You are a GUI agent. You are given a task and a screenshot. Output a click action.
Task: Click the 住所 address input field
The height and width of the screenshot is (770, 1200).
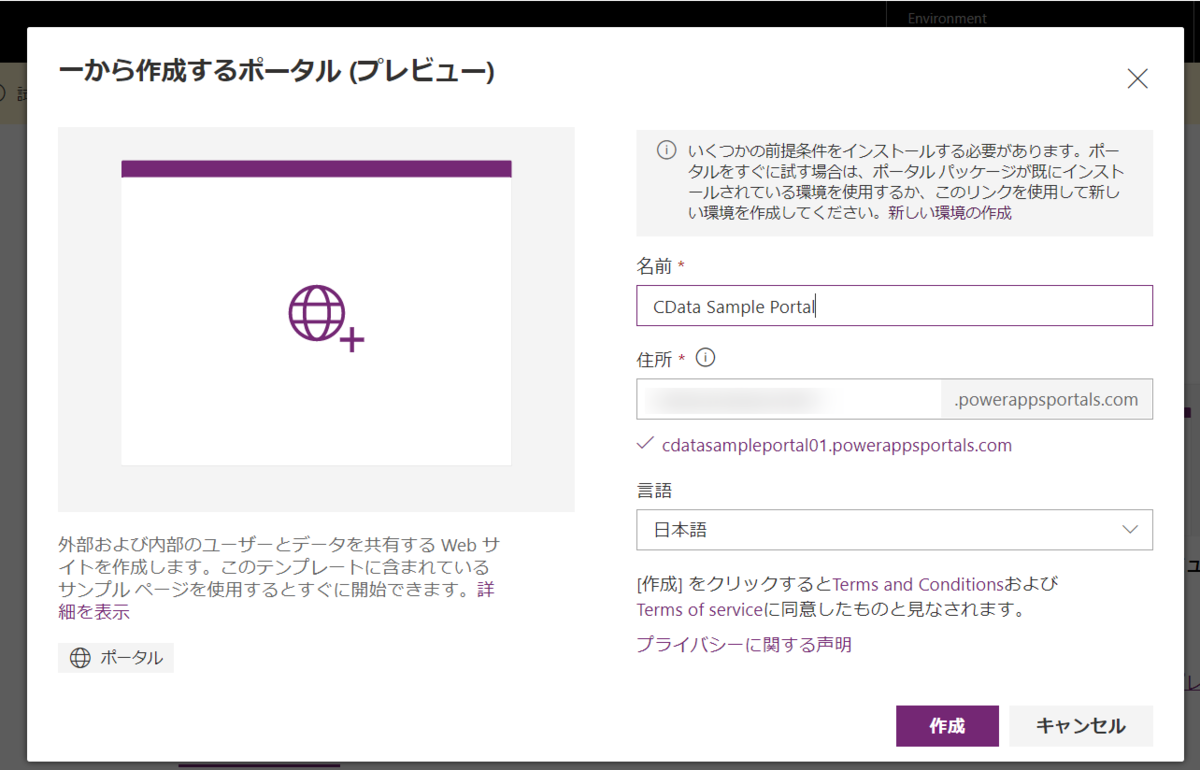789,399
